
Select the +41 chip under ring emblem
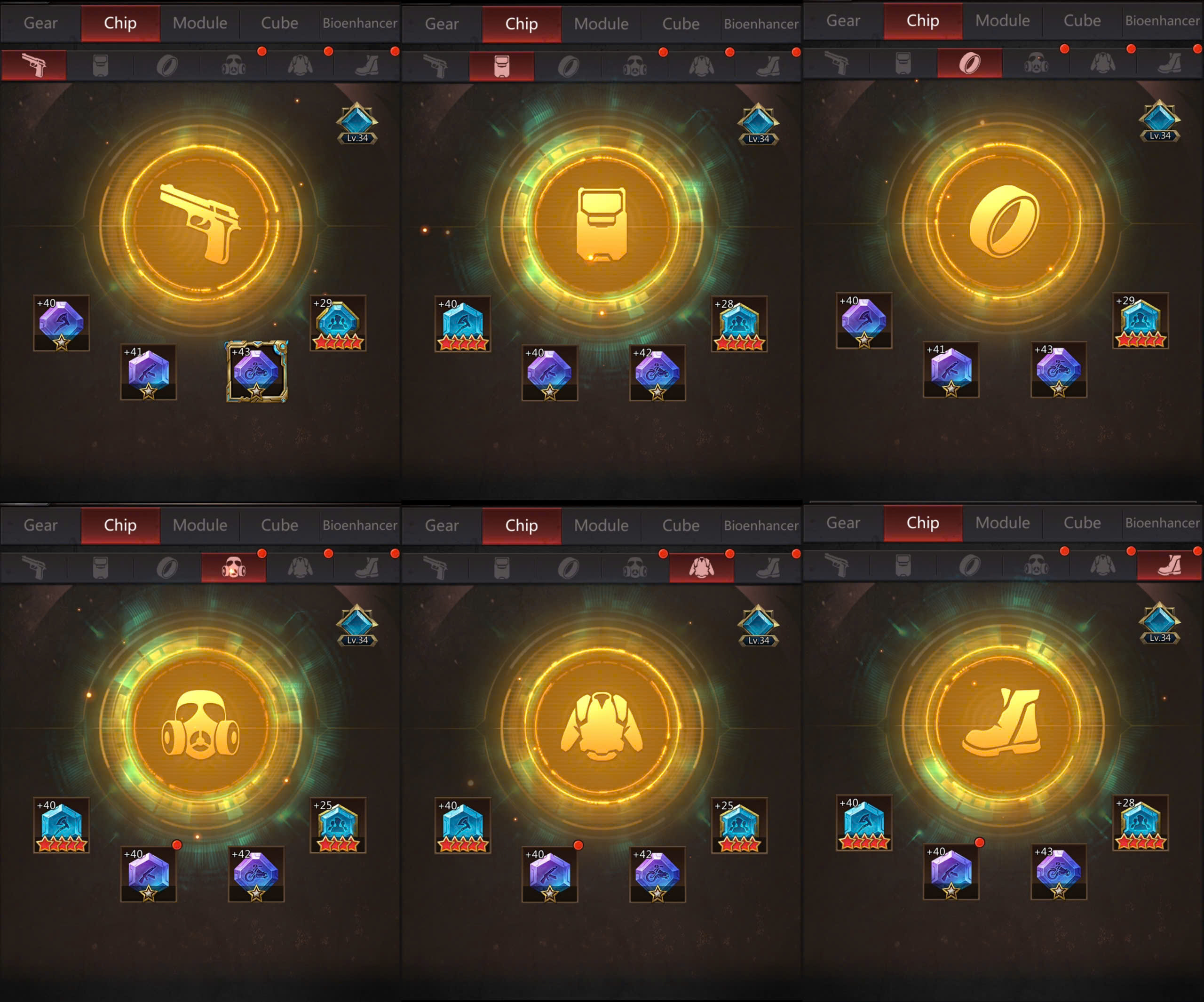[951, 370]
